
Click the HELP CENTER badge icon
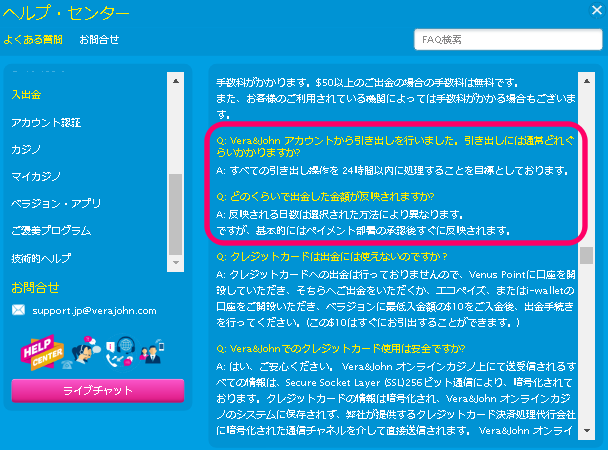42,353
